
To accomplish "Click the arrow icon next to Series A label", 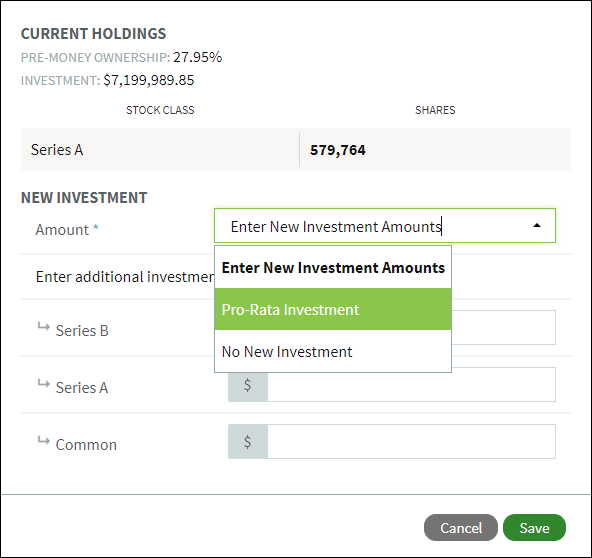I will (44, 384).
